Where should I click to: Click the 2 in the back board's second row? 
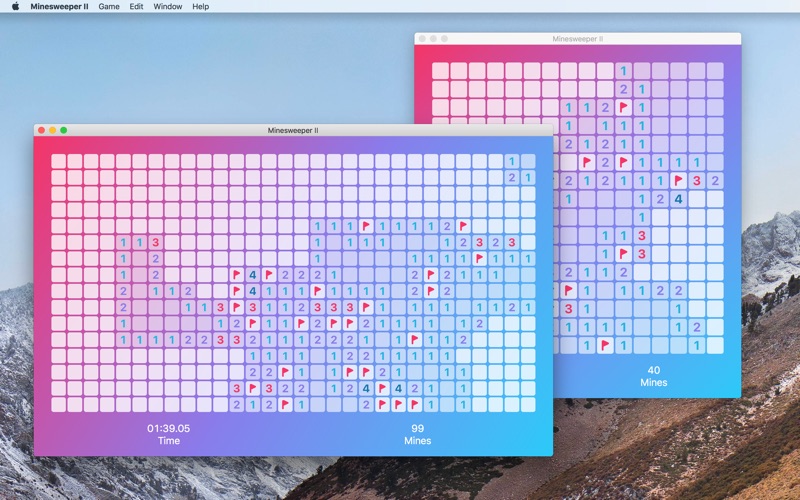coord(623,89)
